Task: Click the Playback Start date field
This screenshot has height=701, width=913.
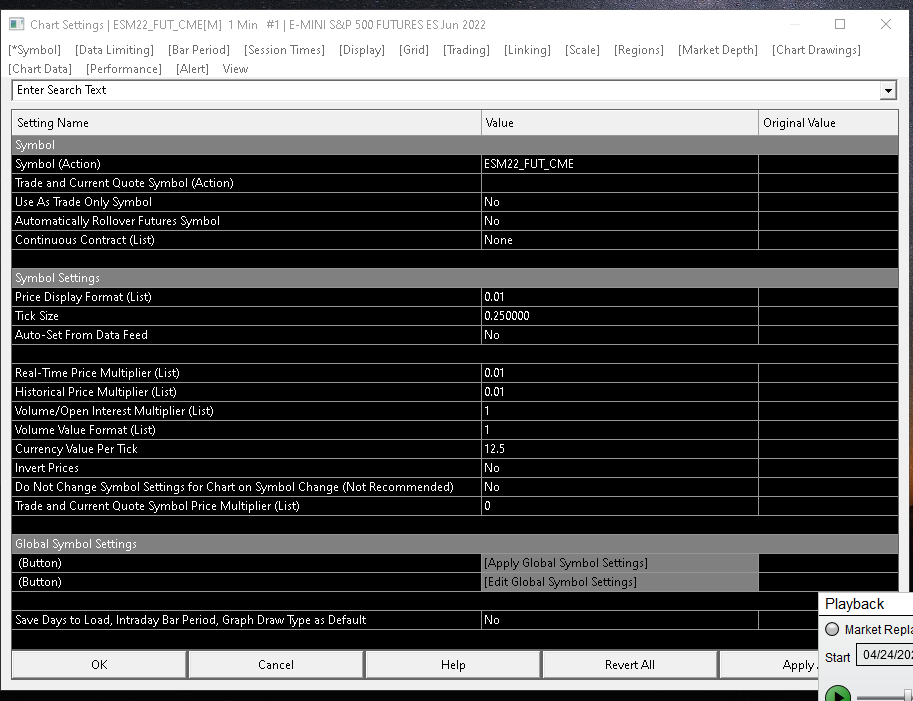Action: 884,655
